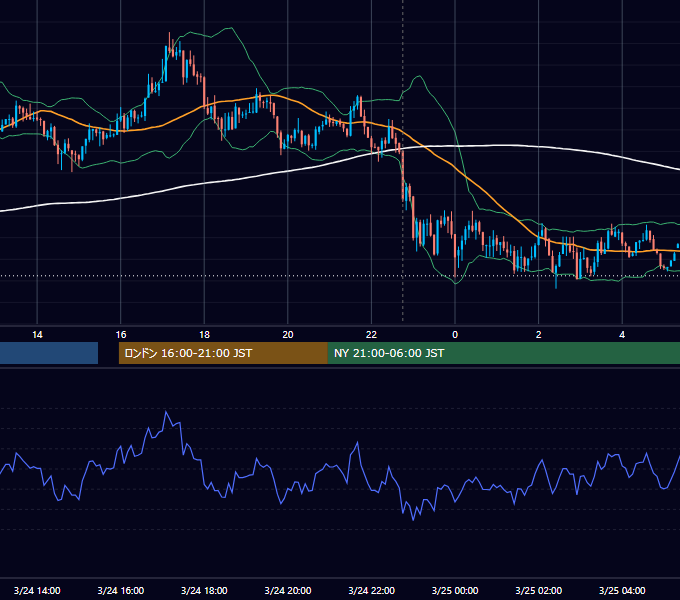Select the 0 hour label on chart axis
Viewport: 680px width, 600px height.
[455, 335]
